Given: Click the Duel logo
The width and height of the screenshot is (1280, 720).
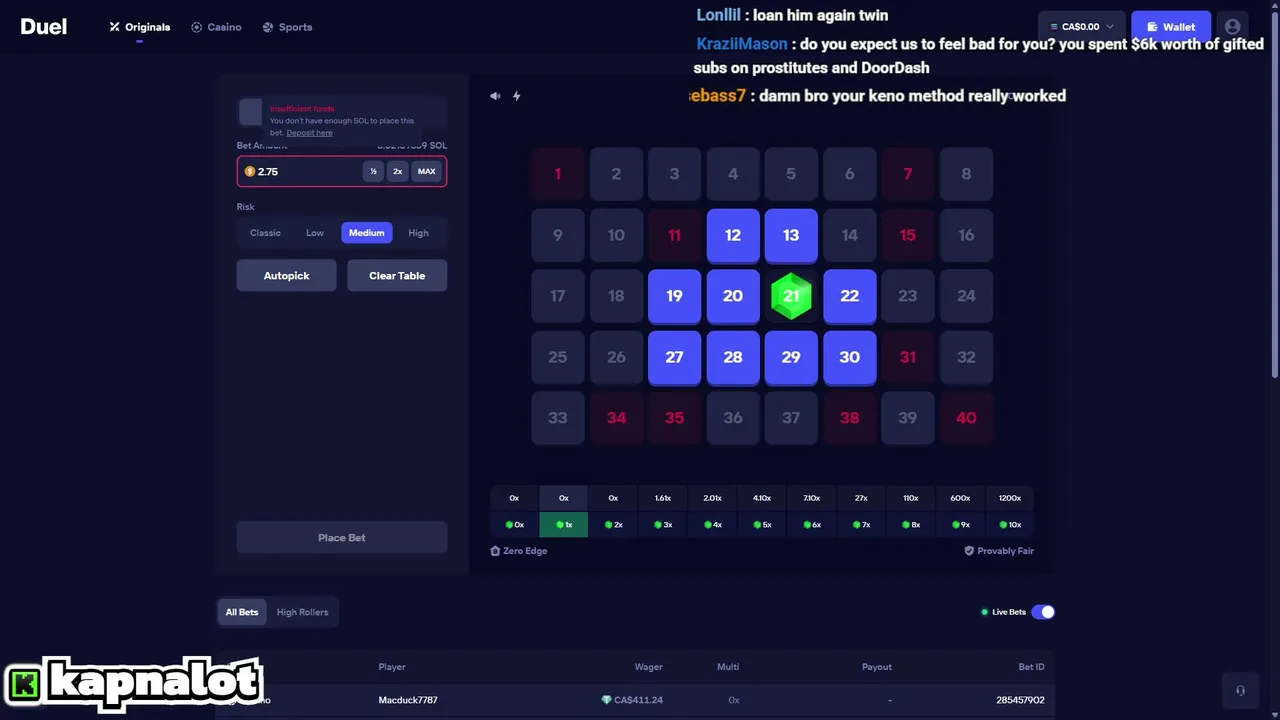Looking at the screenshot, I should [43, 27].
